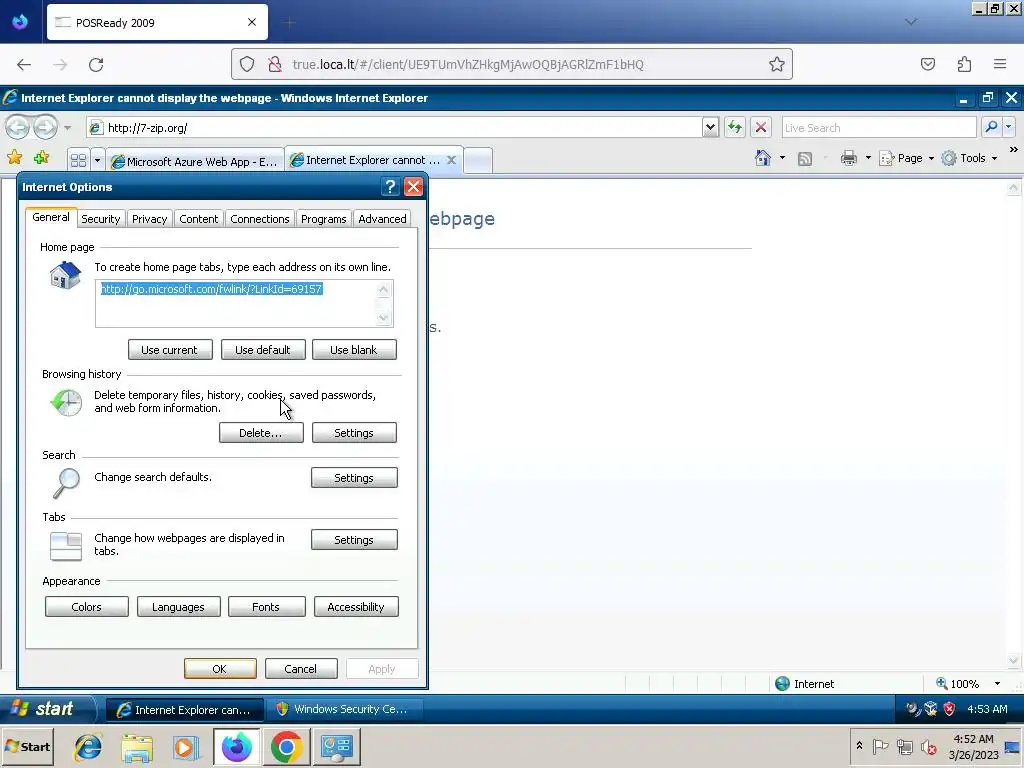
Task: Click the Delete... browsing history button
Action: pyautogui.click(x=261, y=433)
